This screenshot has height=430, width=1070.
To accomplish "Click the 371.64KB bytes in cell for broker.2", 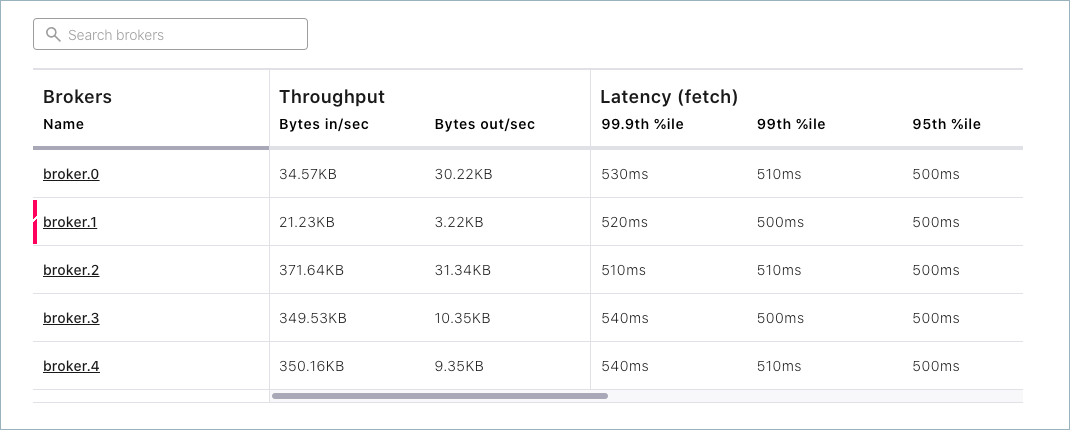I will point(312,270).
